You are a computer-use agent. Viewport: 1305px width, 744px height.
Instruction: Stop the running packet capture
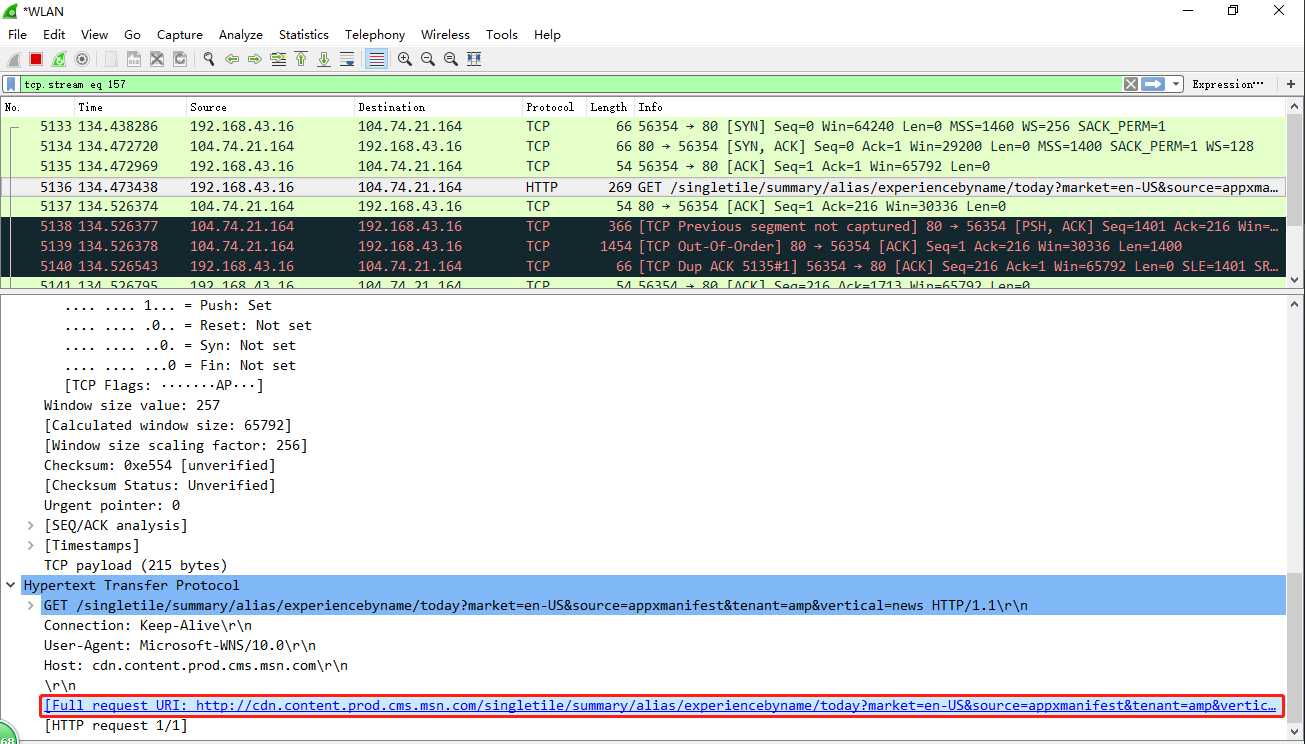[x=36, y=59]
